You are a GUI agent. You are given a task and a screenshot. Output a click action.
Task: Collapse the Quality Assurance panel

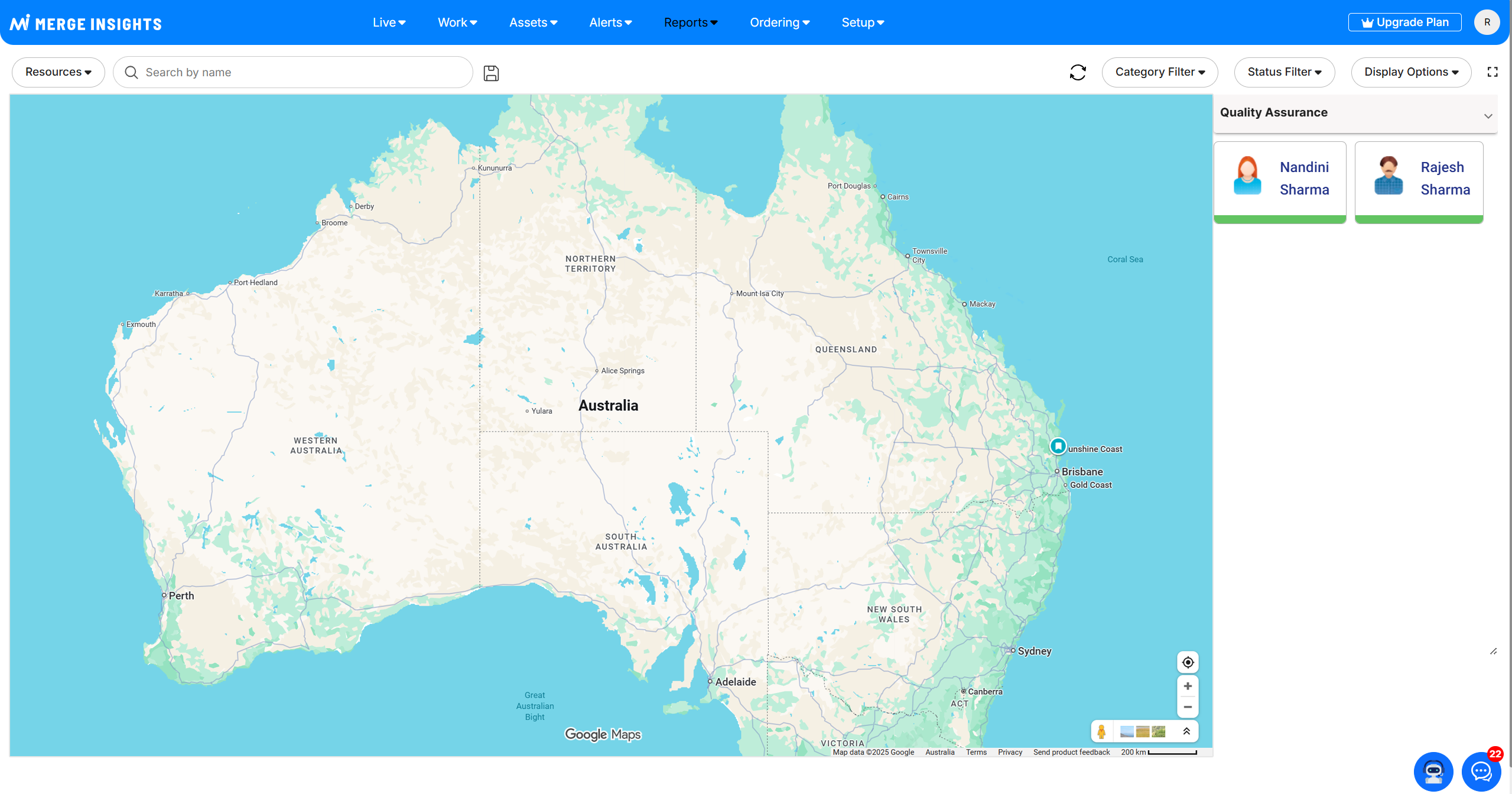tap(1488, 116)
